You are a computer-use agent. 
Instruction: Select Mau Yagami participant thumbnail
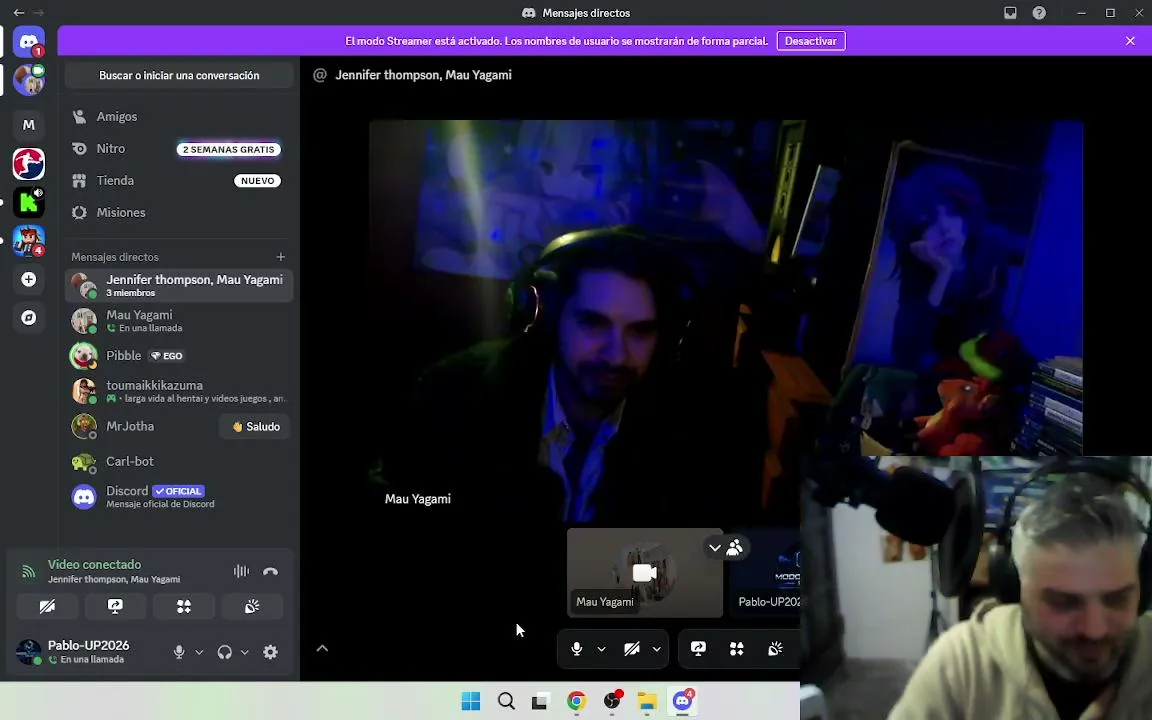coord(644,572)
